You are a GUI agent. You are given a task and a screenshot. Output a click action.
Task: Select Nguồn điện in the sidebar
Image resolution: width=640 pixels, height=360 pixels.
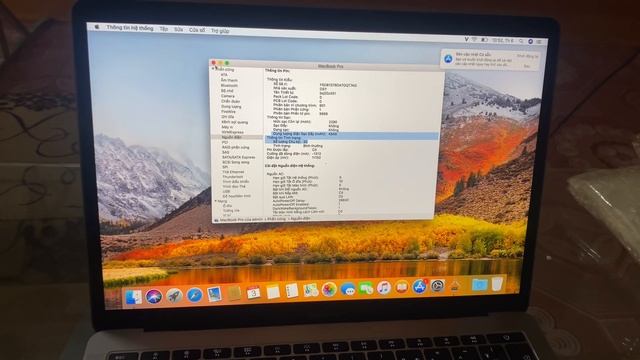tap(232, 137)
